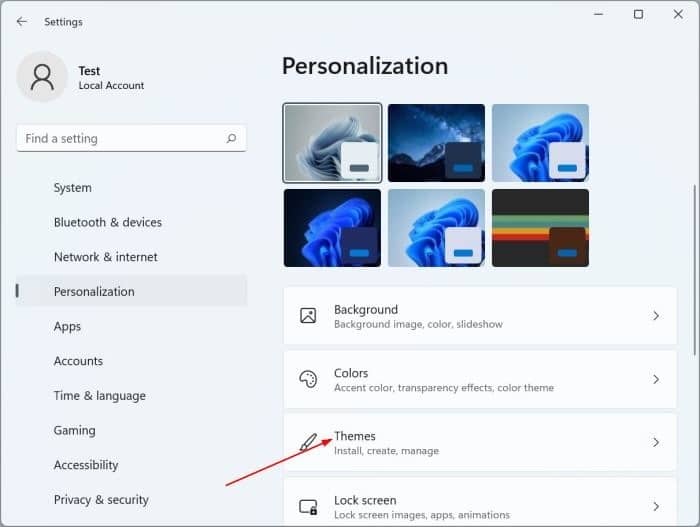Select the Personalization category
Viewport: 700px width, 527px height.
tap(131, 291)
